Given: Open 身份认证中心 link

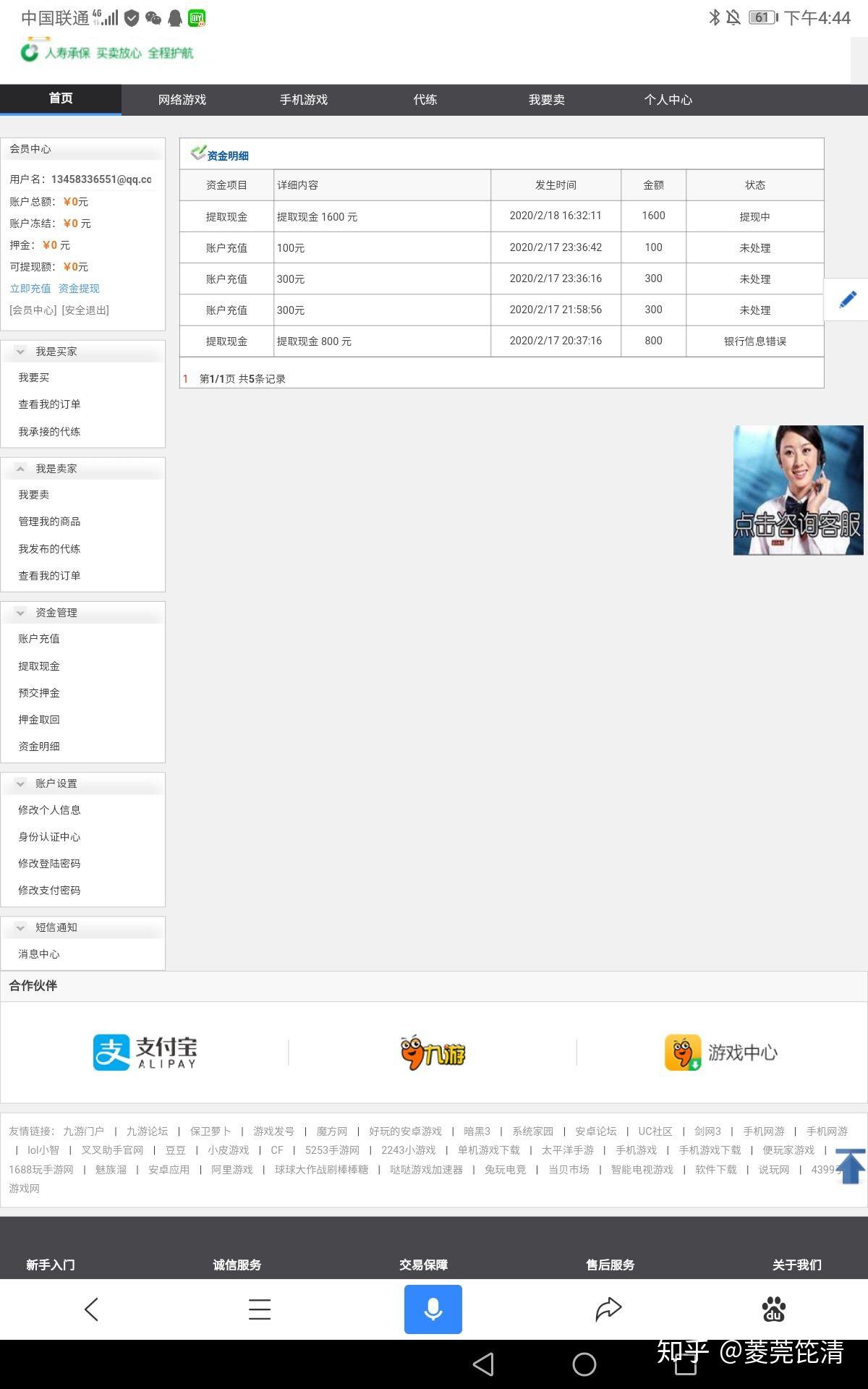Looking at the screenshot, I should click(49, 837).
